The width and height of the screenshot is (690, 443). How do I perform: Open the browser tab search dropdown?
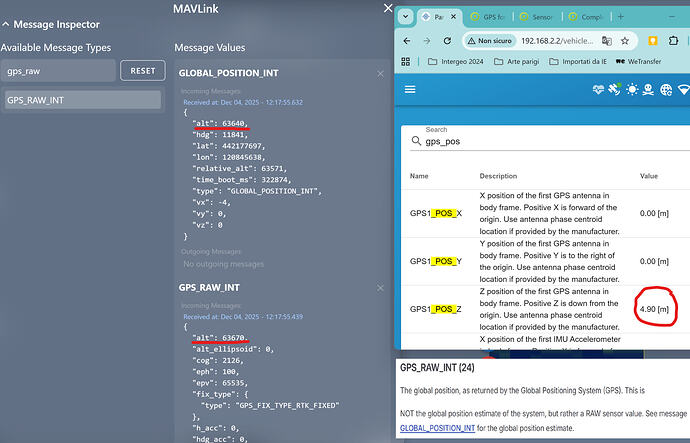tap(405, 17)
